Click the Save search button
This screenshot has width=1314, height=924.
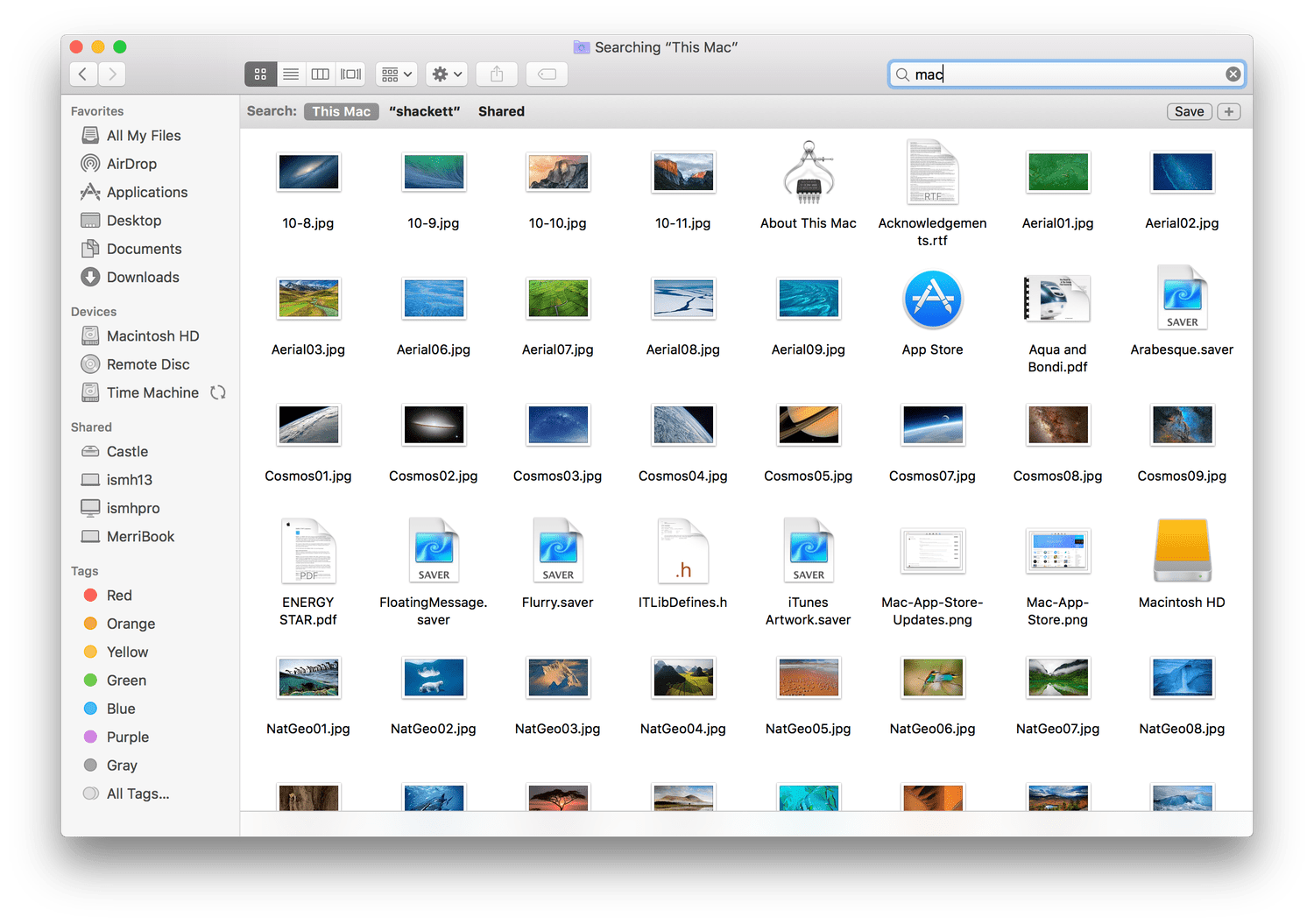1189,111
